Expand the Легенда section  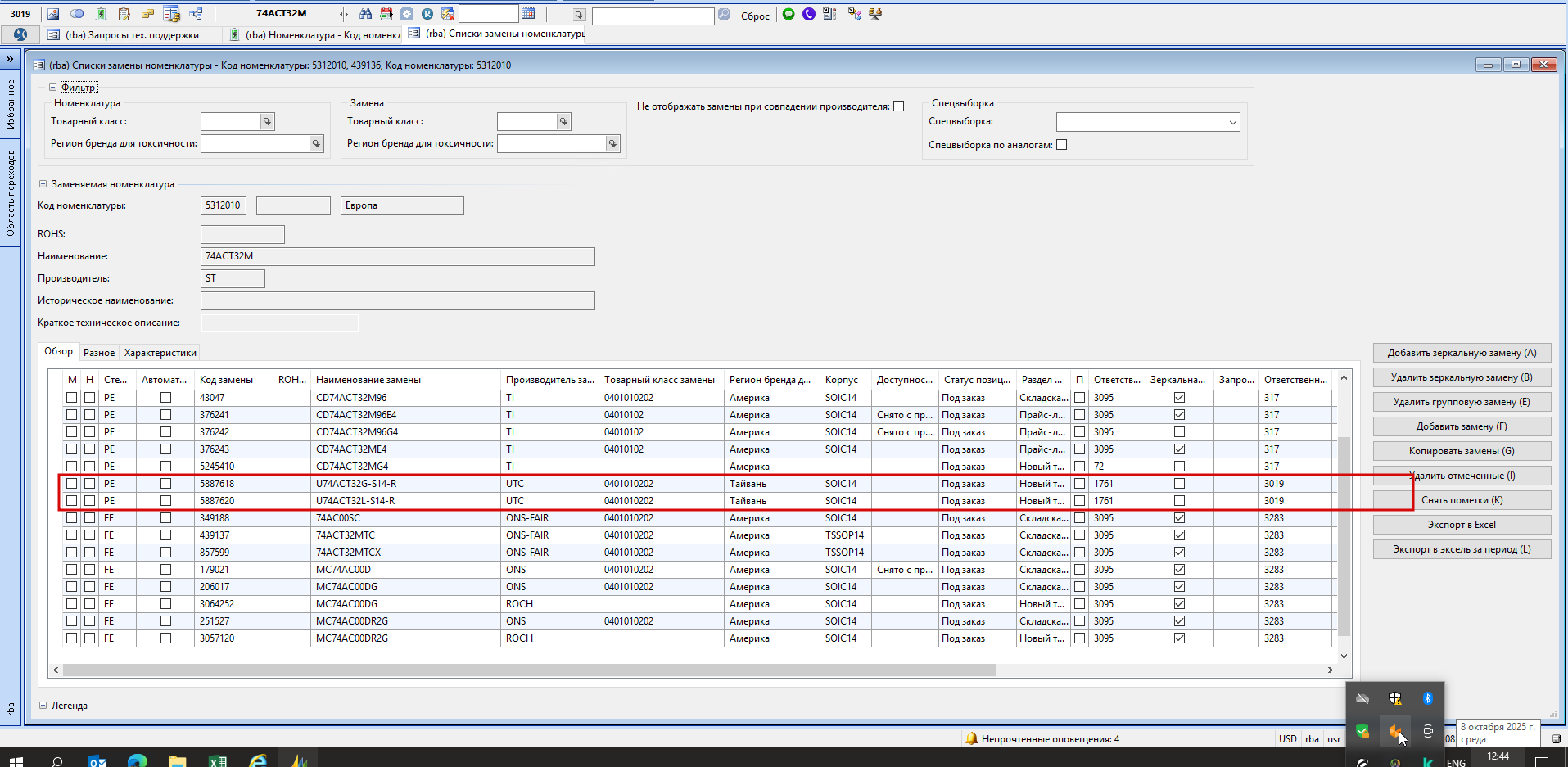pos(43,705)
